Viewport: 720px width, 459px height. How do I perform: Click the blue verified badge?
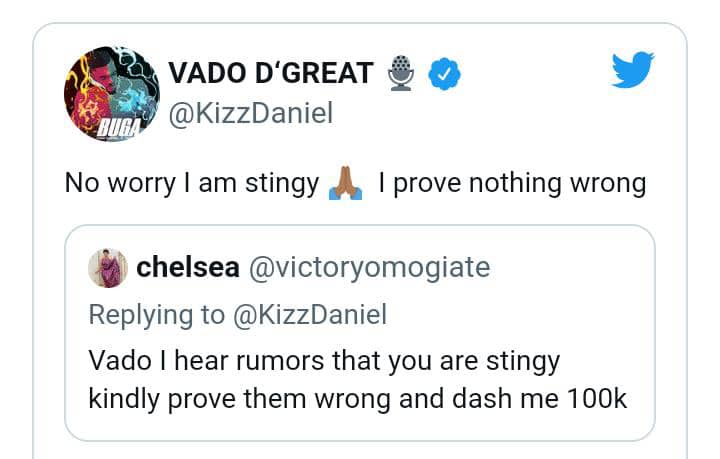tap(442, 73)
